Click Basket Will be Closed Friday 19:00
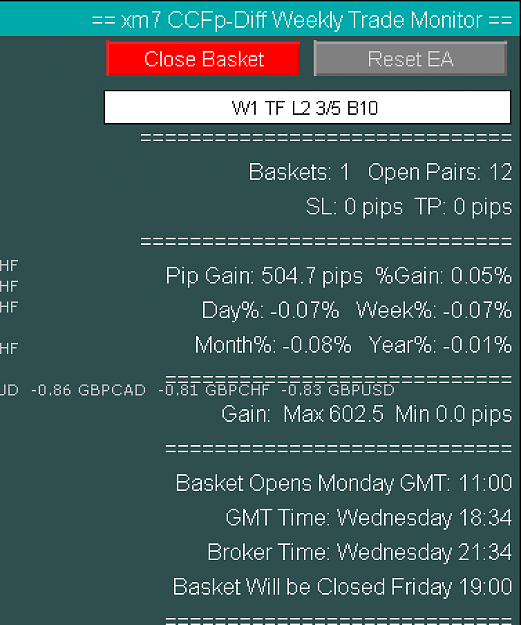521x625 pixels. [342, 587]
